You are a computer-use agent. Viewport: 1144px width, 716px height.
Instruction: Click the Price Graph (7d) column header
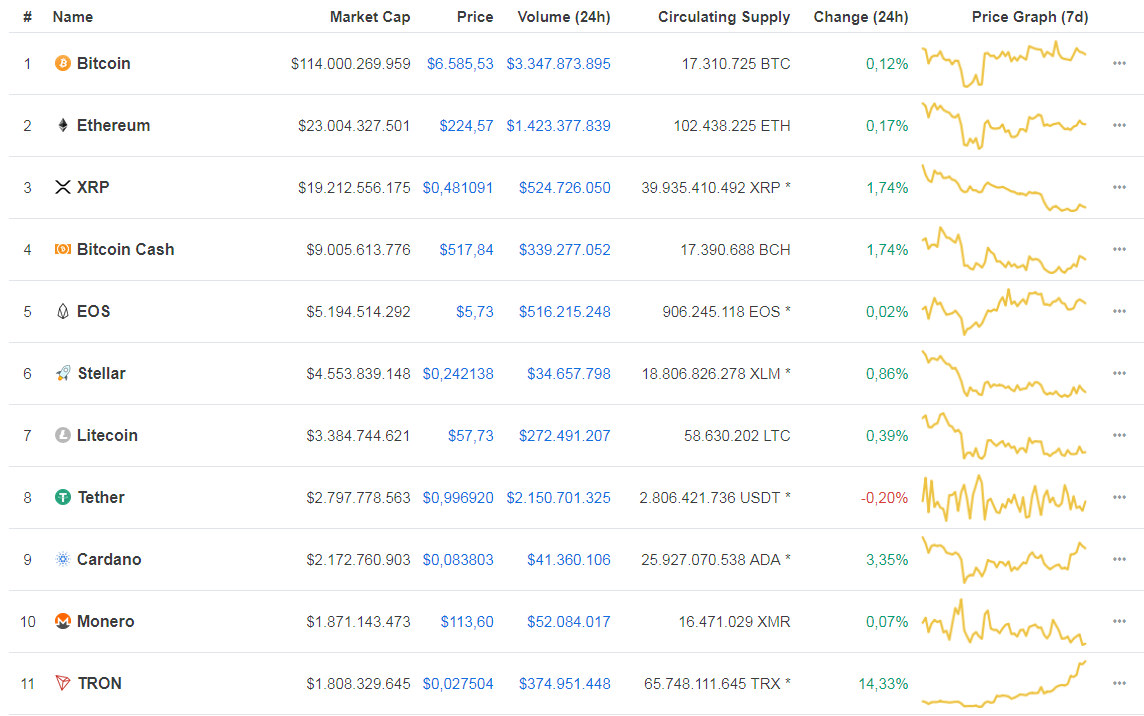1029,17
